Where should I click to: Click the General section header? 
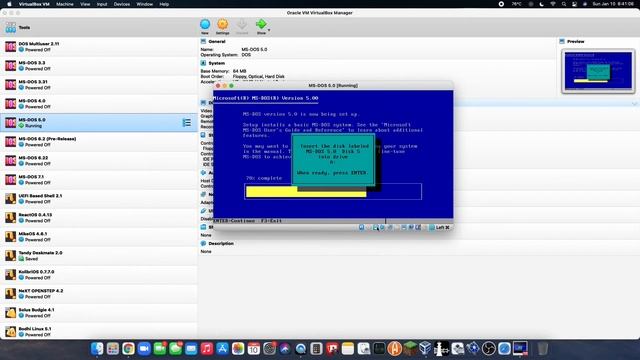click(x=217, y=42)
